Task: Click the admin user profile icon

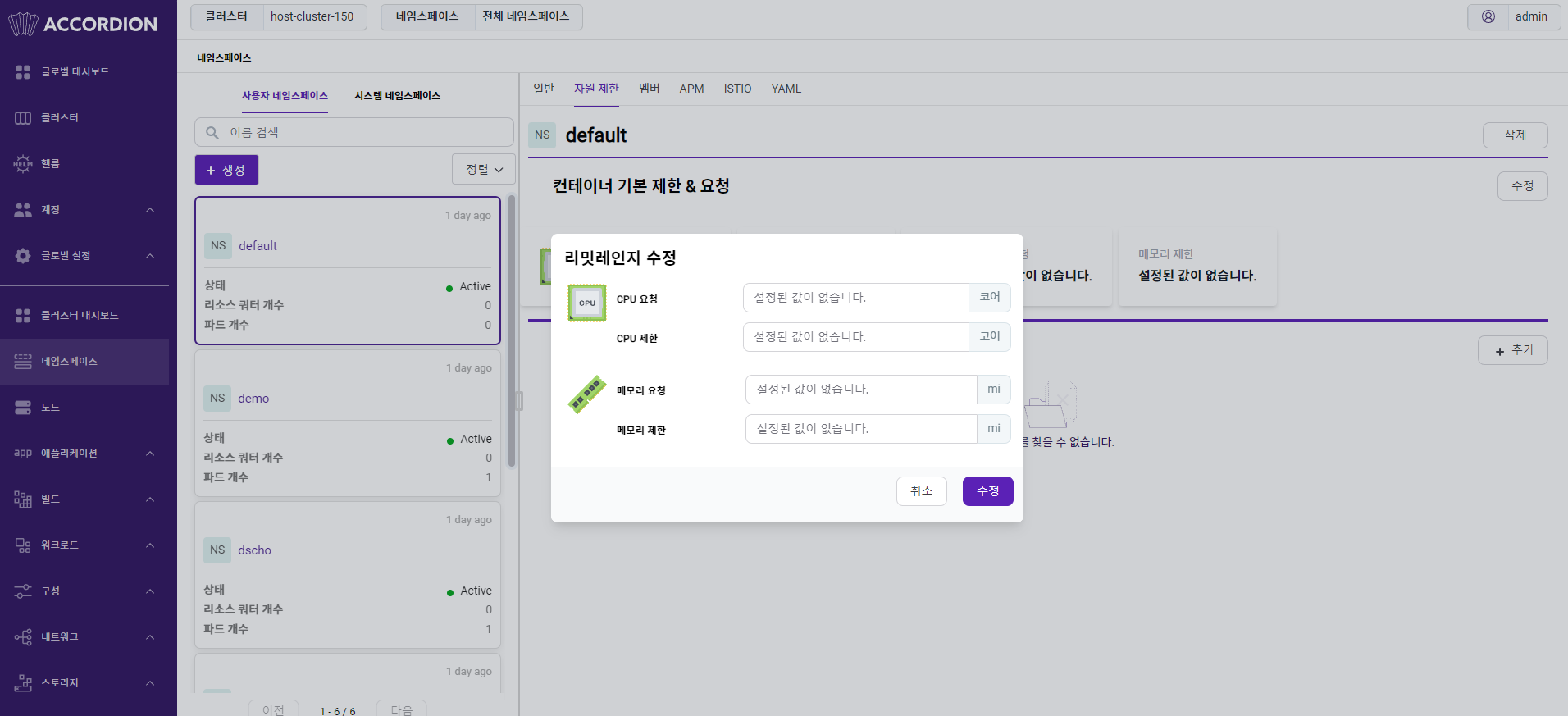Action: pyautogui.click(x=1488, y=16)
